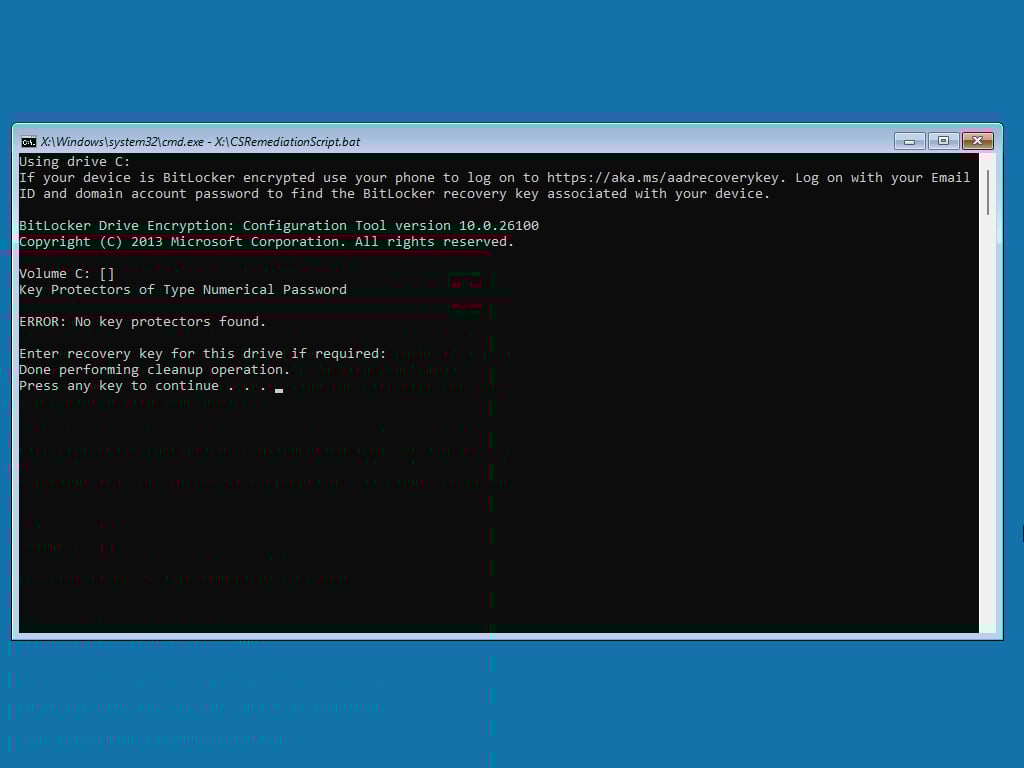Click 'ERROR: No key protectors found.' line
This screenshot has width=1024, height=768.
pyautogui.click(x=142, y=321)
